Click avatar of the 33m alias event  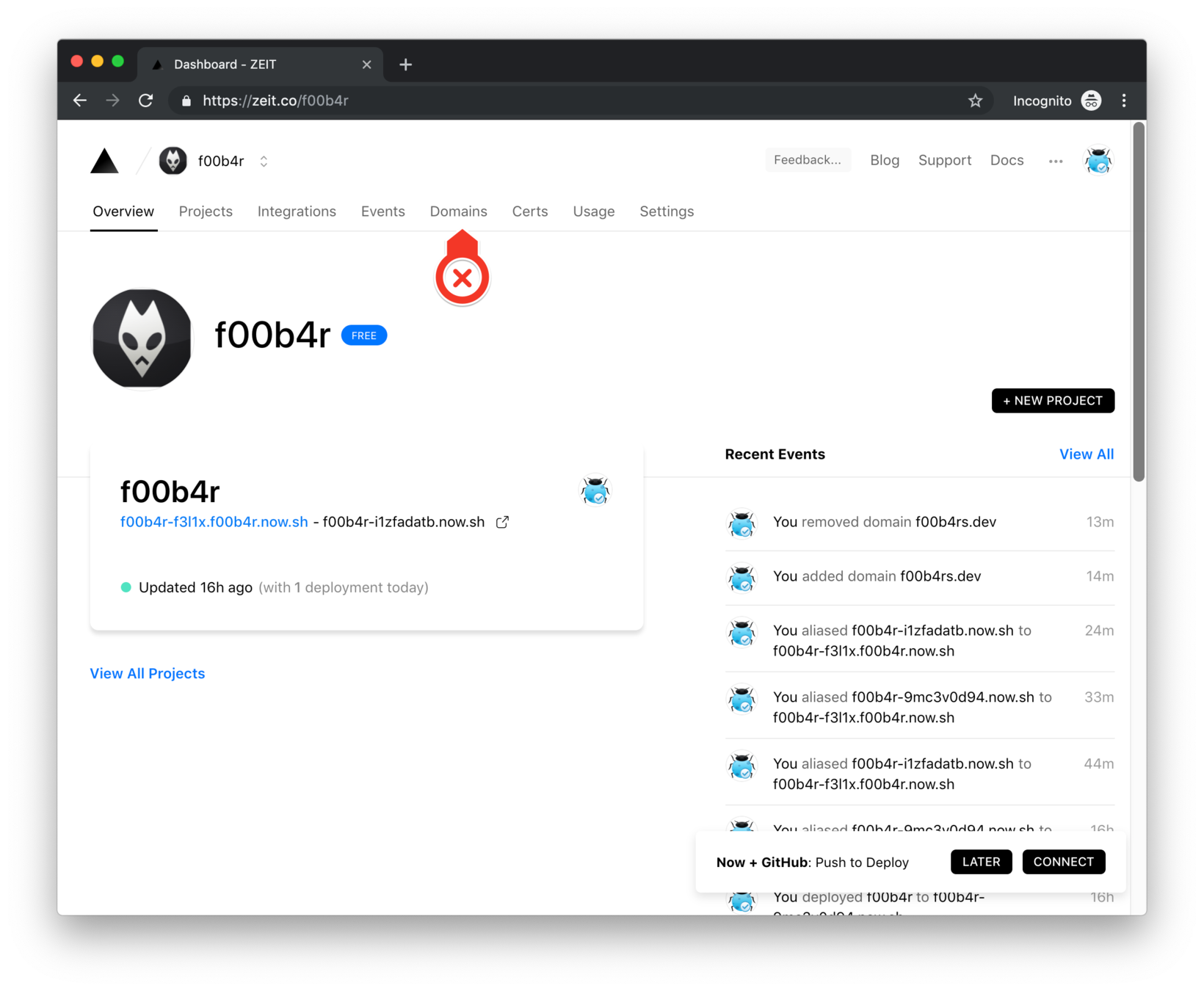741,698
